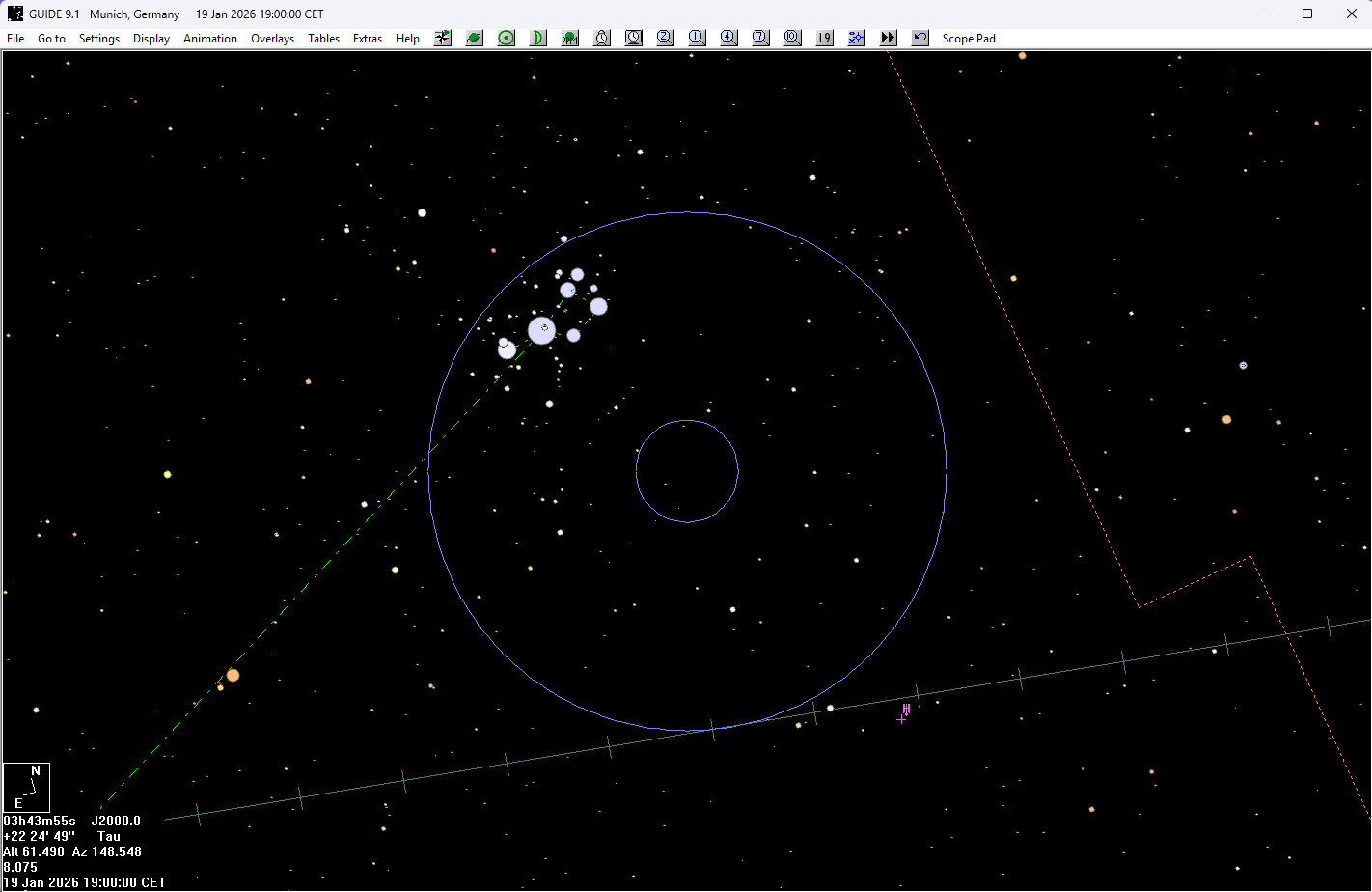The width and height of the screenshot is (1372, 892).
Task: Enable the real-time clock monitor icon
Action: pos(633,38)
